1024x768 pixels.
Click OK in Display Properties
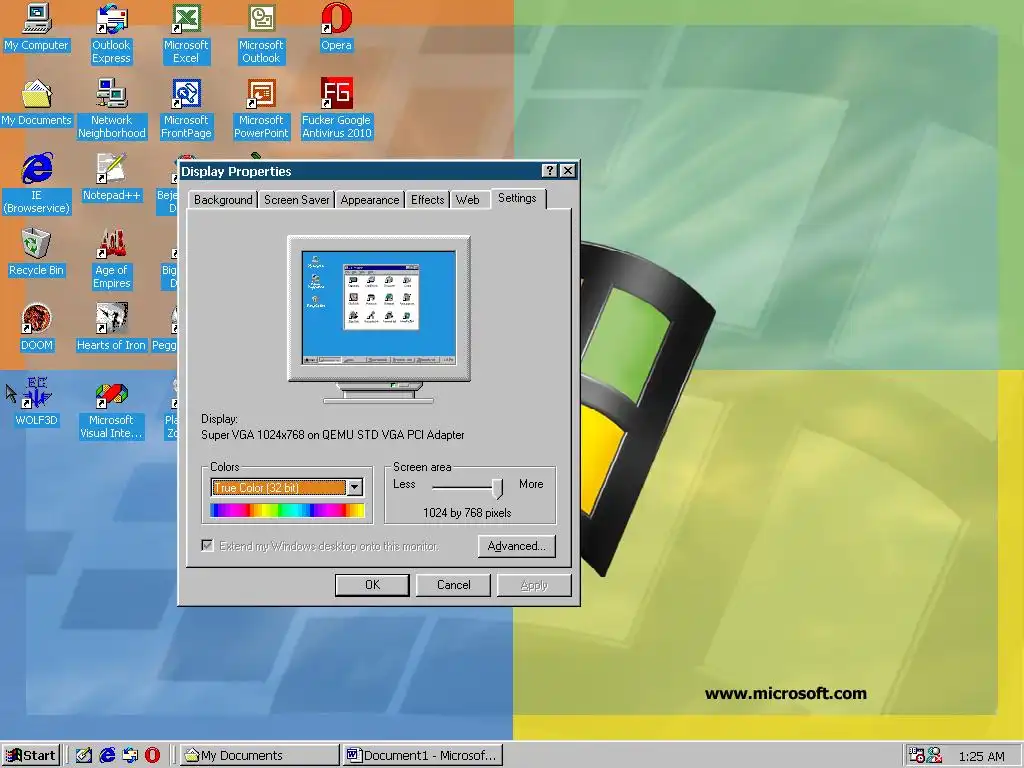[x=372, y=584]
